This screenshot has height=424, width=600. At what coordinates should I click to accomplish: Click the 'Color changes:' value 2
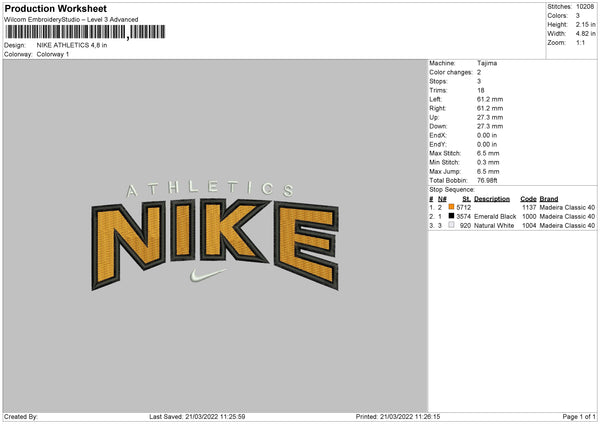point(479,72)
